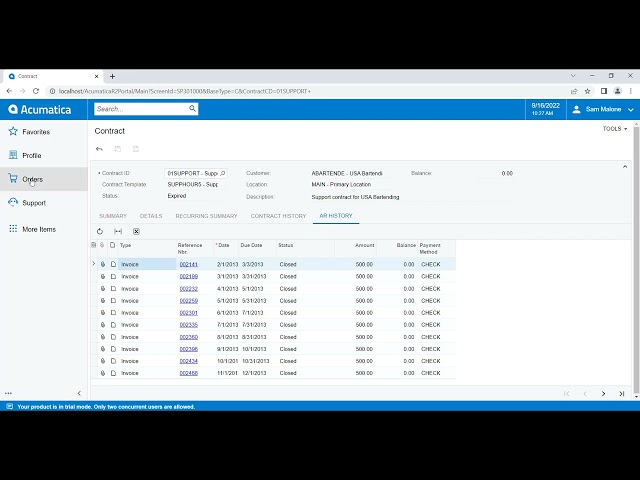Screen dimensions: 640x480
Task: Open note icon for the 8/1/2013 invoice
Action: click(113, 337)
